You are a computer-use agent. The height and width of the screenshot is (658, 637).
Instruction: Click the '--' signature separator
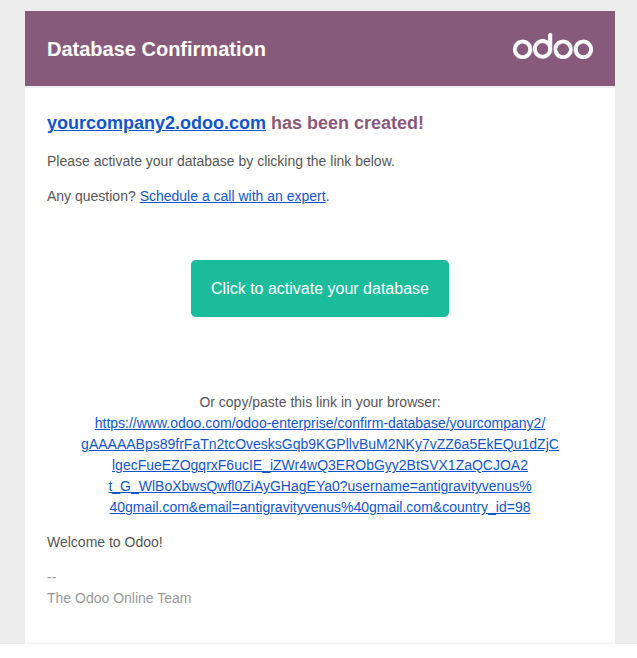tap(52, 577)
